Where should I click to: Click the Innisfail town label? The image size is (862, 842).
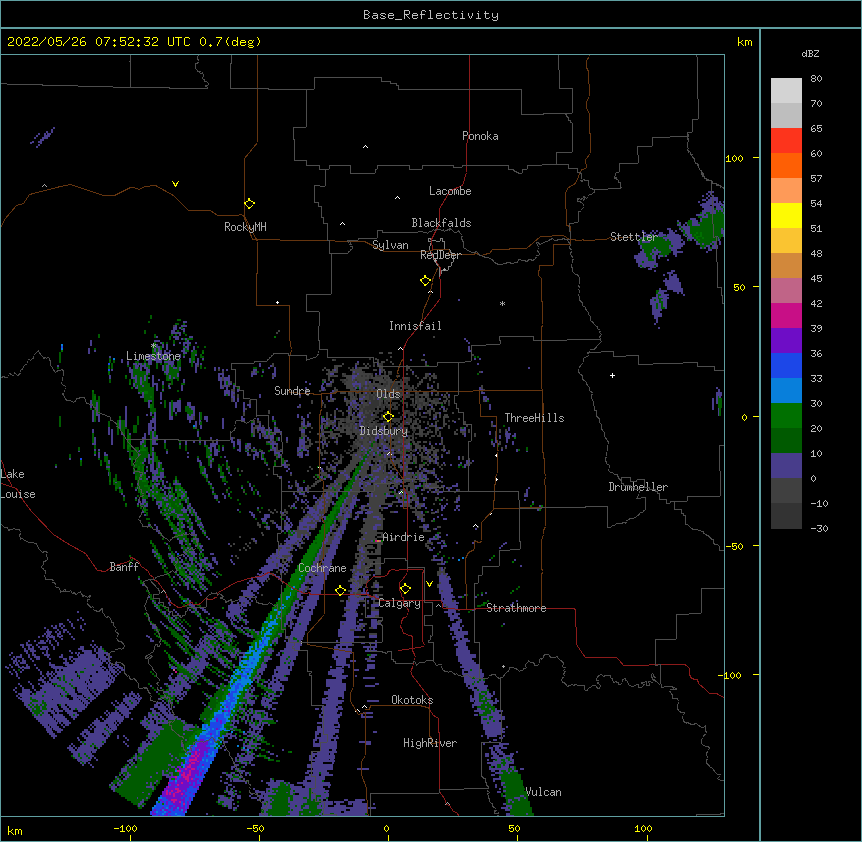coord(415,326)
